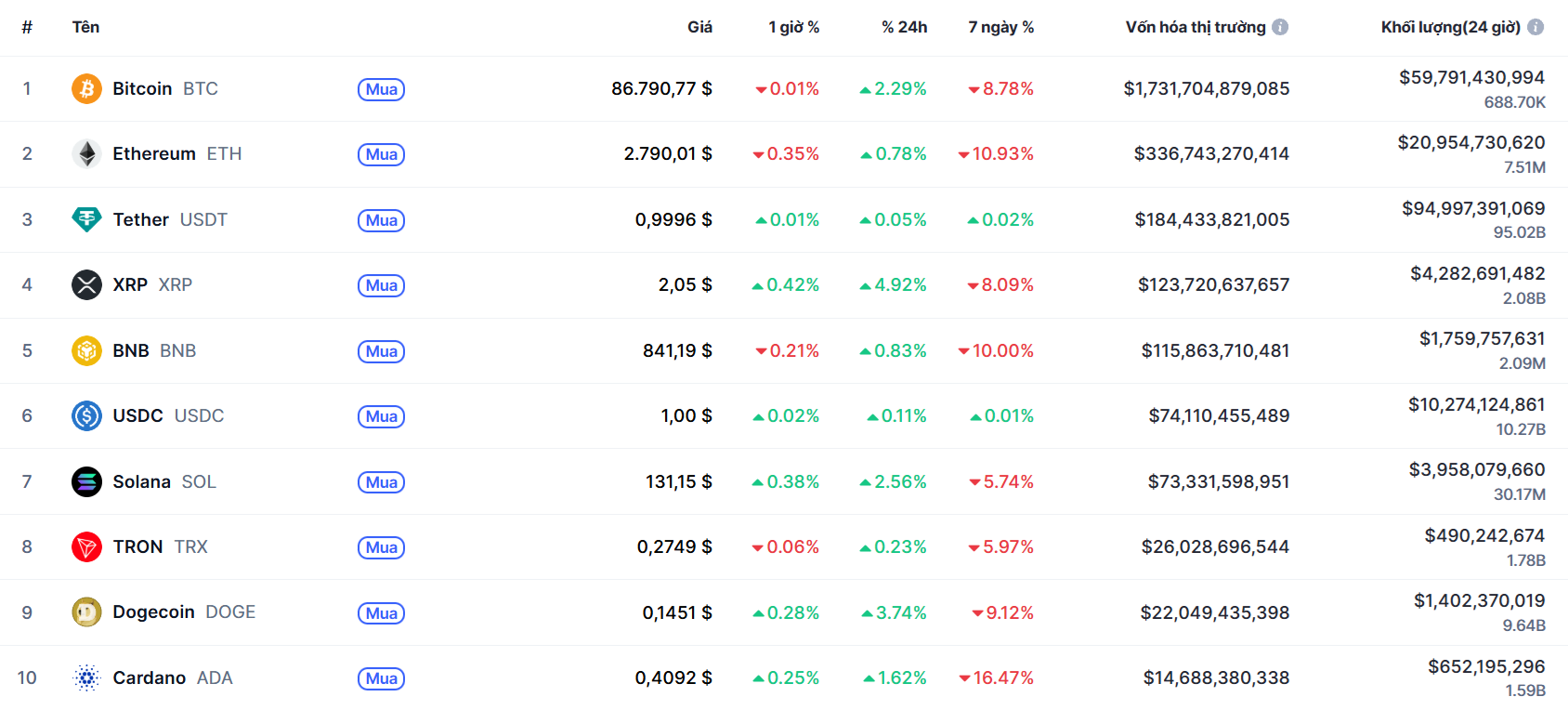Click the TRON logo icon
1568x710 pixels.
click(x=86, y=546)
